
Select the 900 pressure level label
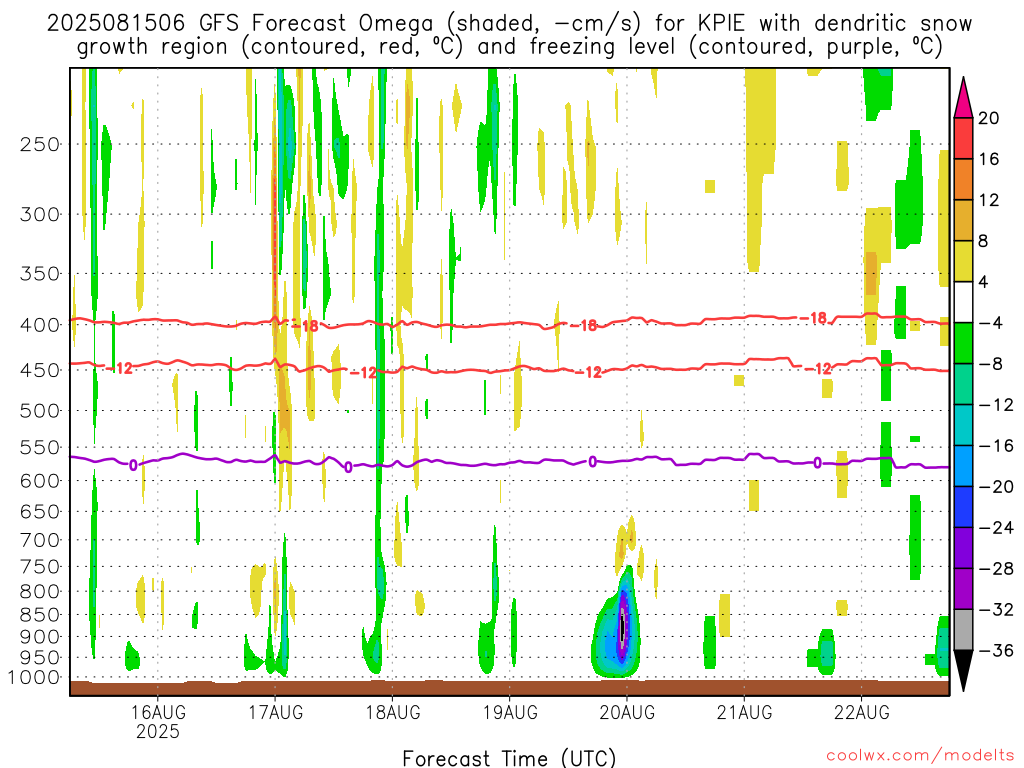coord(40,637)
